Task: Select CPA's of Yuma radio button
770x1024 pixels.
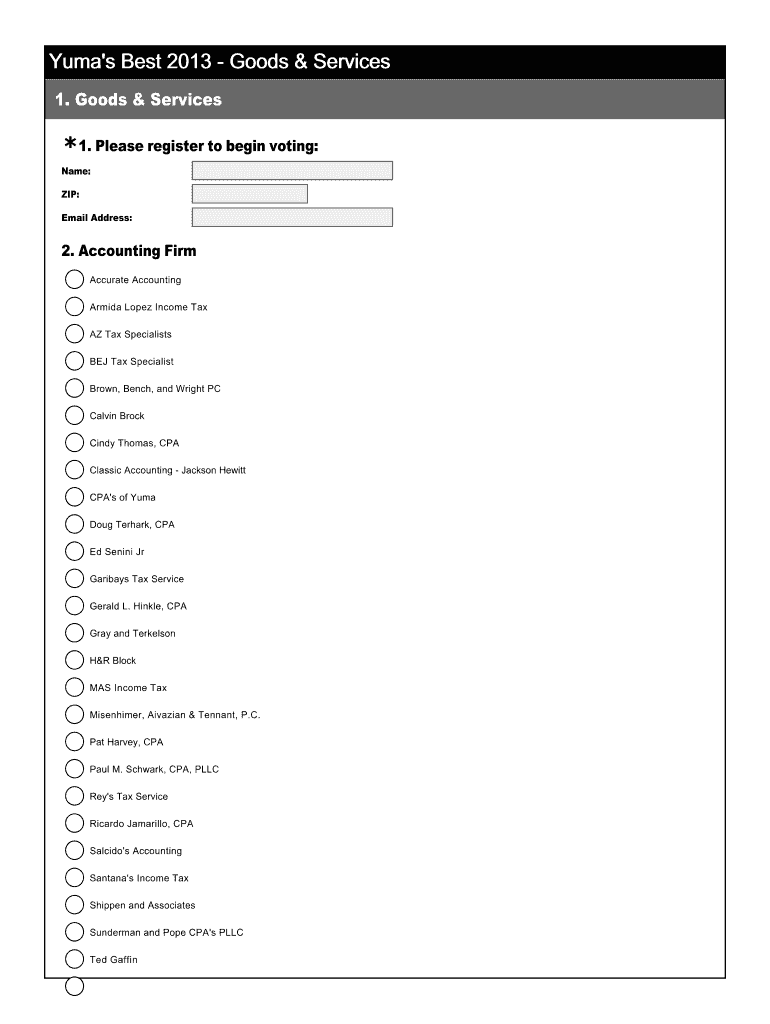Action: pyautogui.click(x=75, y=497)
